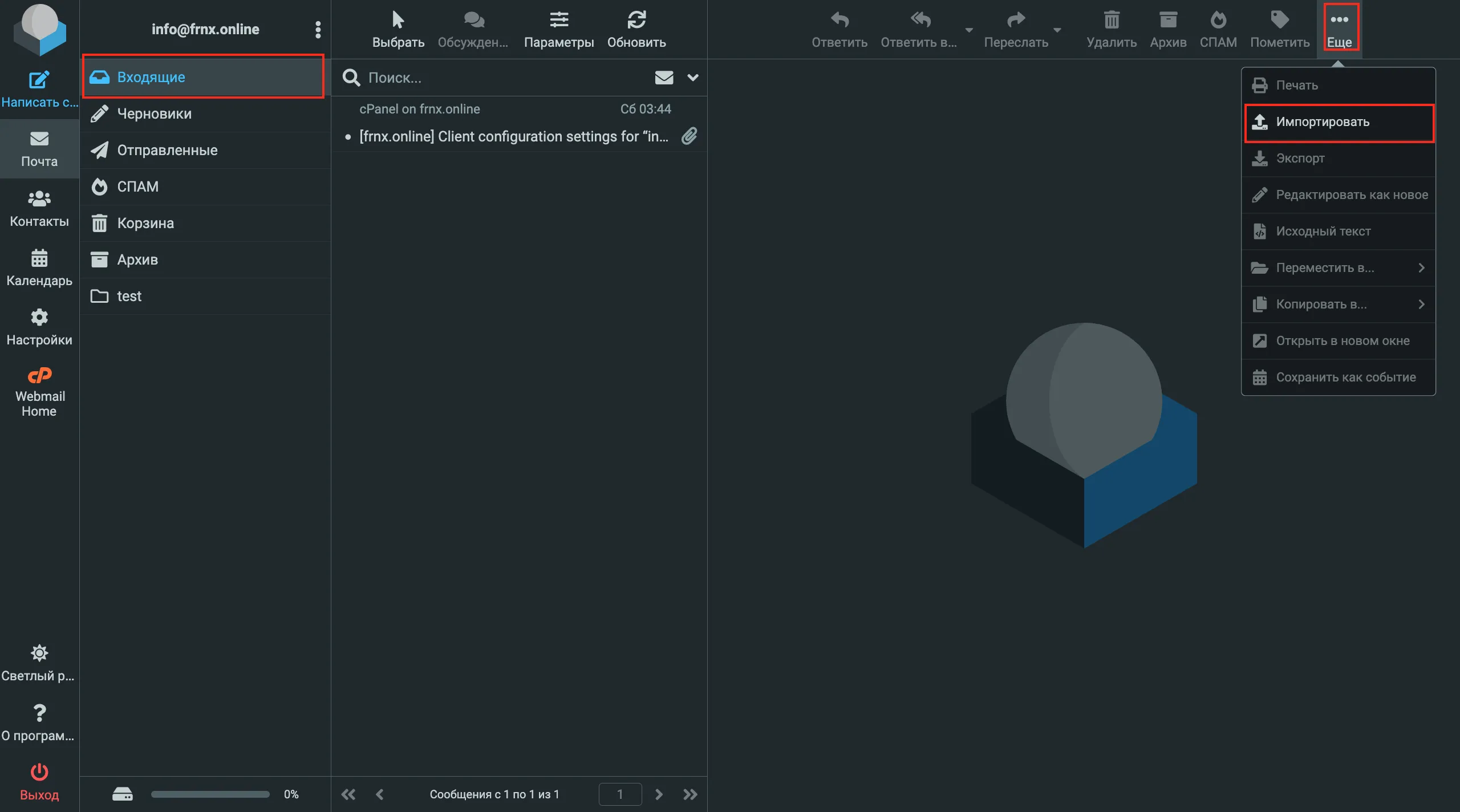Open the Mail (Почта) section

tap(39, 149)
